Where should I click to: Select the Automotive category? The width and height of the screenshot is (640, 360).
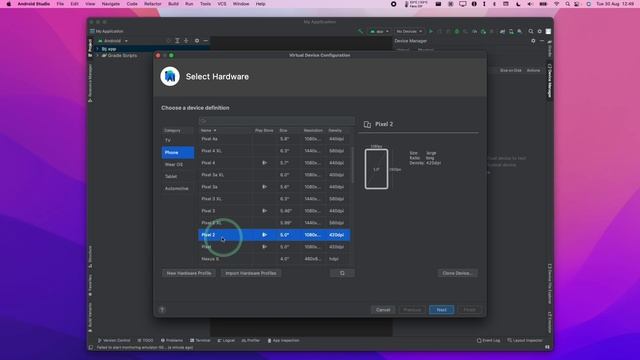178,189
